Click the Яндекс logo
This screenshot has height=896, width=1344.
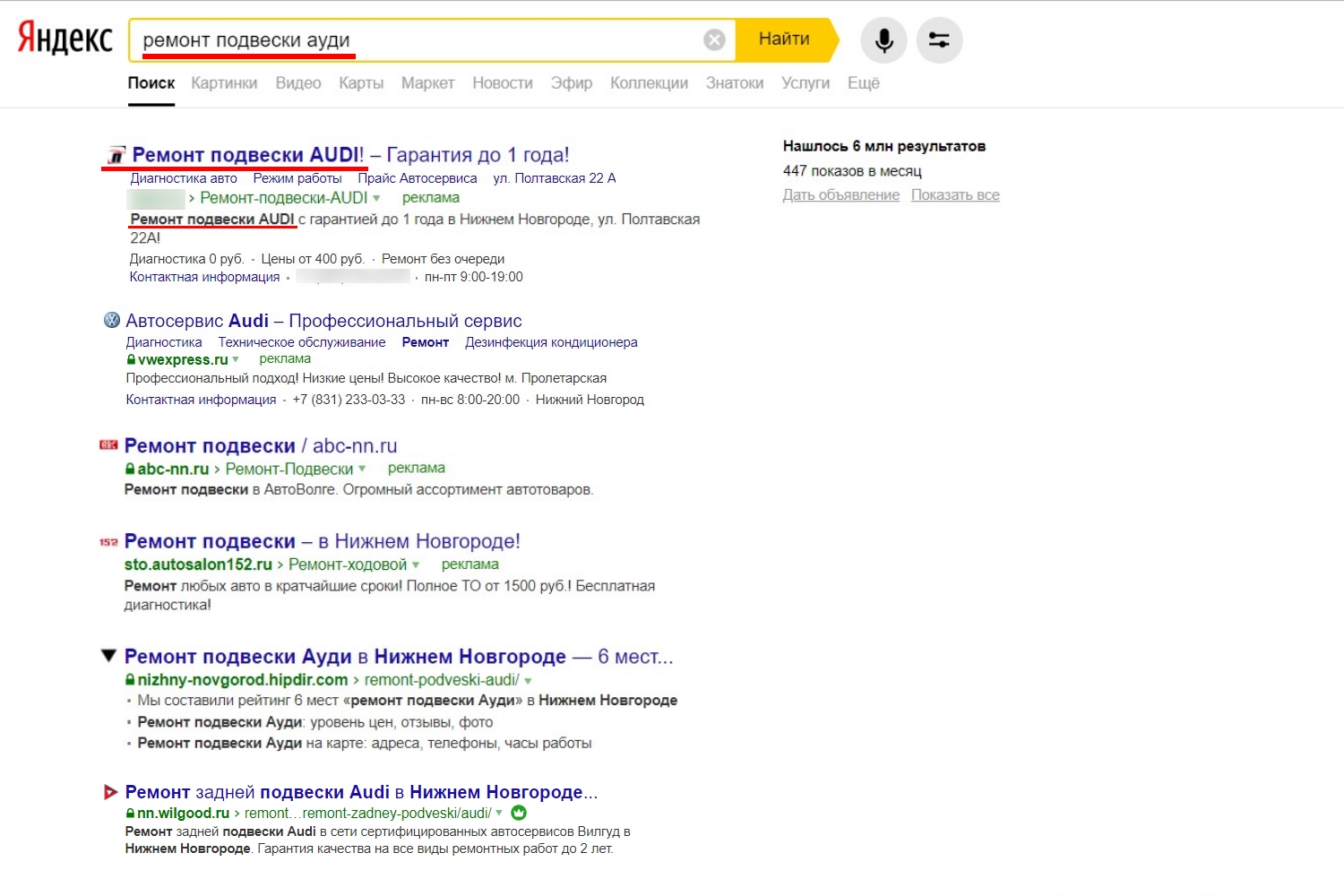tap(65, 39)
